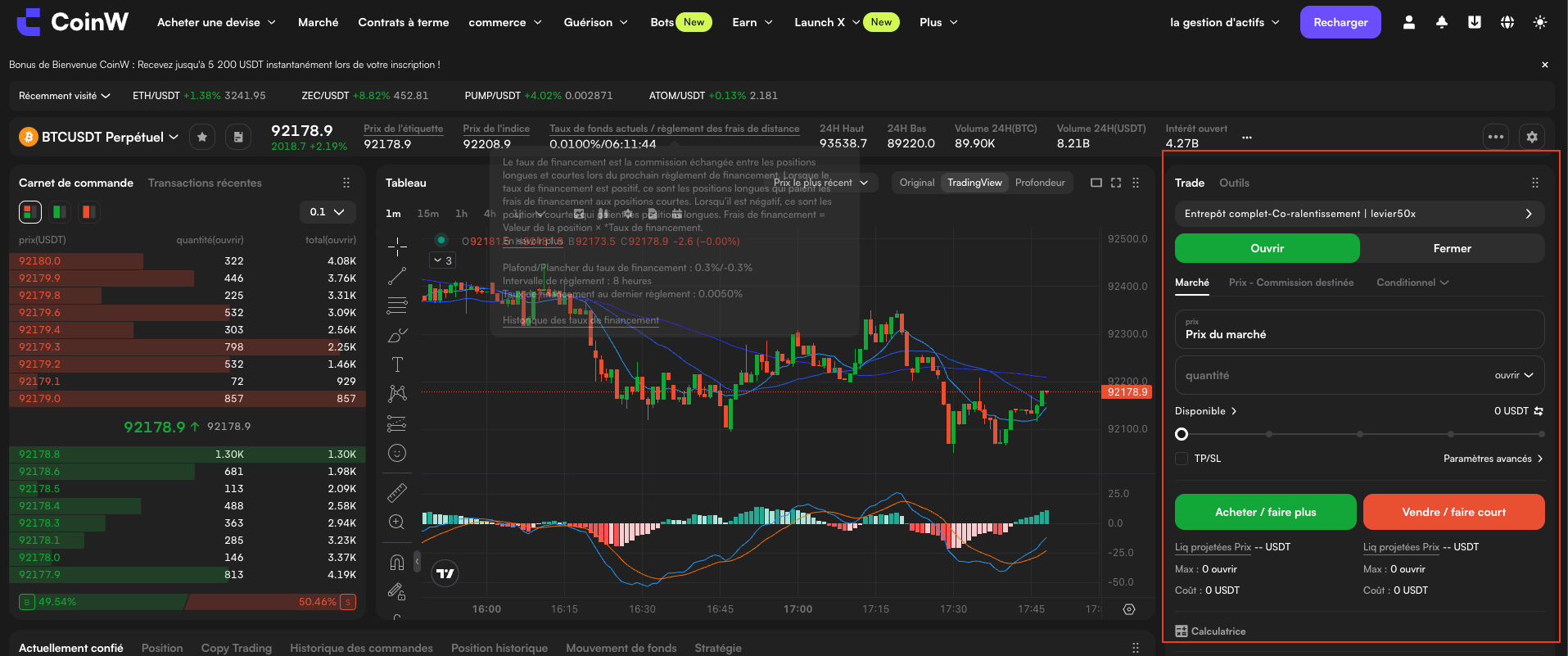Image resolution: width=1568 pixels, height=656 pixels.
Task: Open the Conditionnel order type dropdown
Action: pyautogui.click(x=1412, y=283)
